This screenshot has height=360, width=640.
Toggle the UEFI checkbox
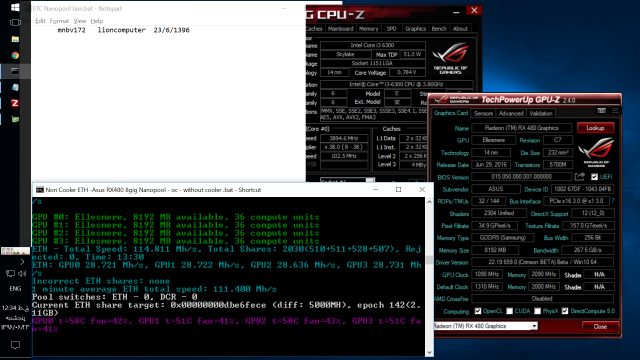[594, 177]
